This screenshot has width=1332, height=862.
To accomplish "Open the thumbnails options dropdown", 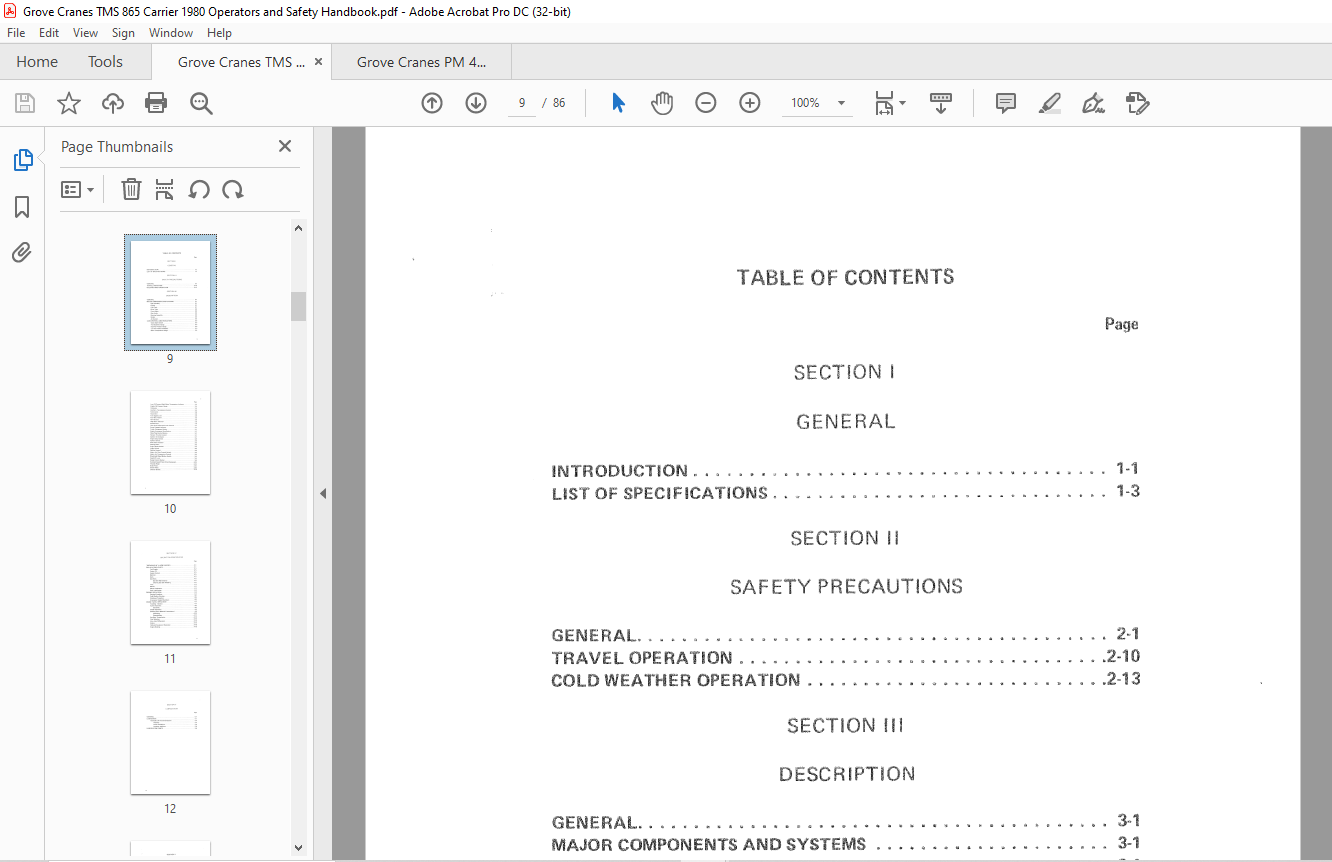I will click(x=78, y=189).
